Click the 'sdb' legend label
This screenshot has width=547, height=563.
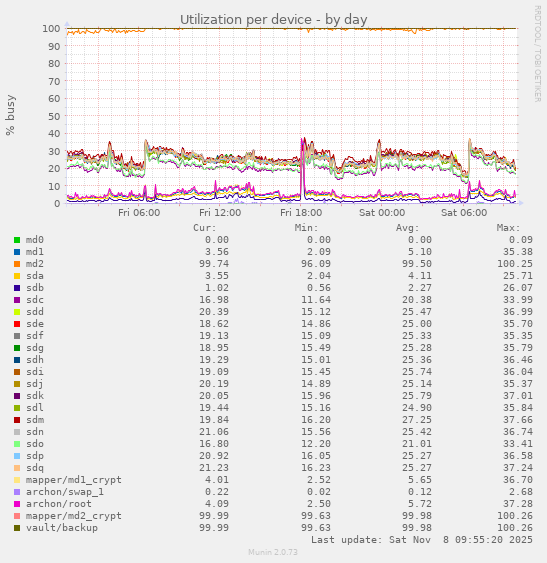tap(34, 288)
